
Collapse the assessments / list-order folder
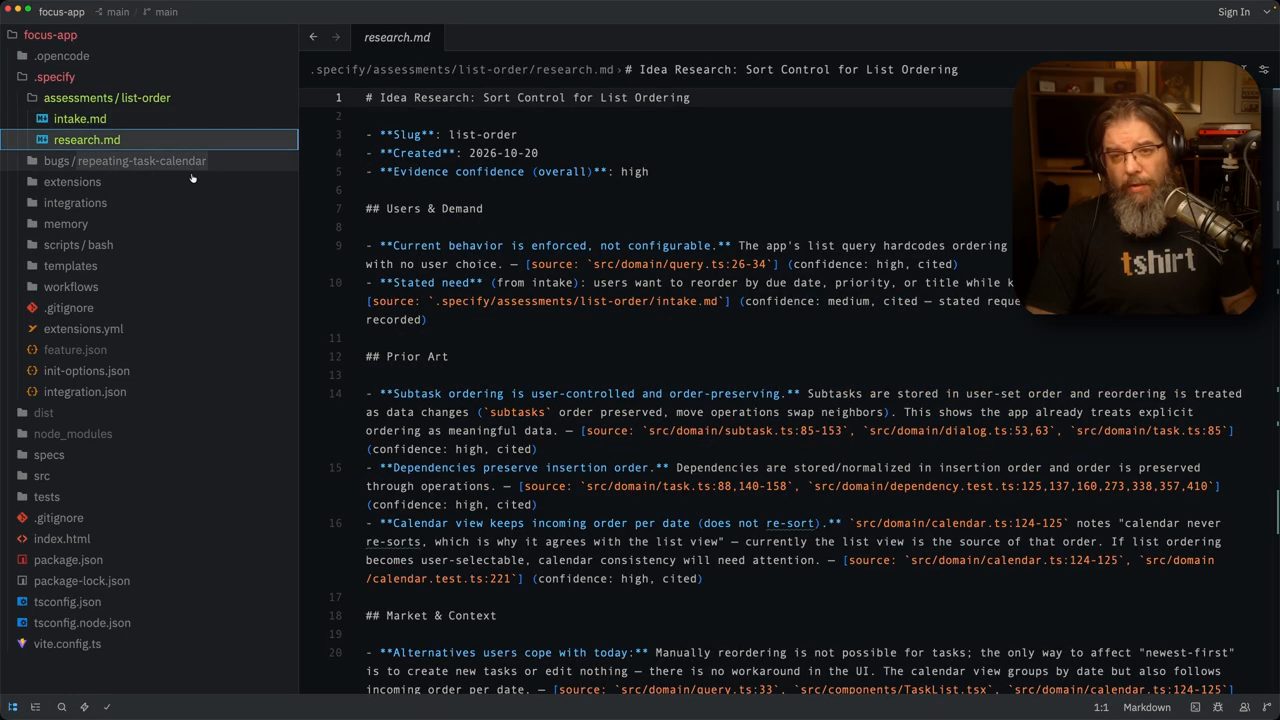[x=99, y=98]
